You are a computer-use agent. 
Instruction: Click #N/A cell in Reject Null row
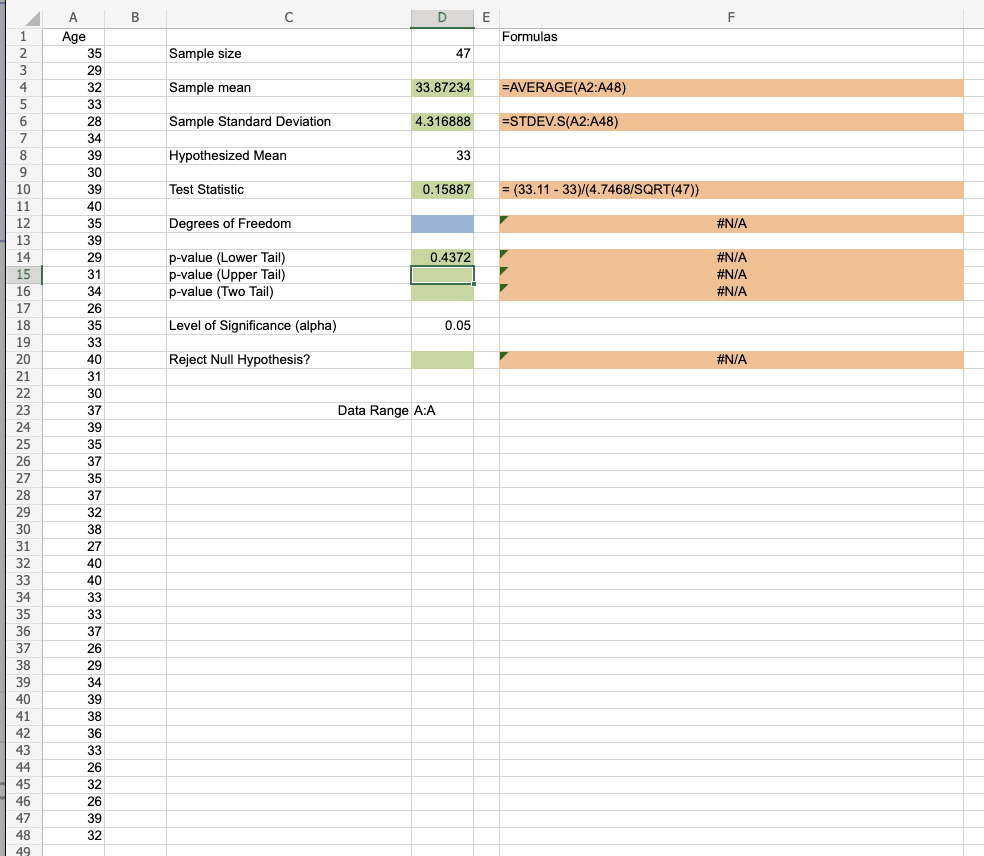coord(731,359)
